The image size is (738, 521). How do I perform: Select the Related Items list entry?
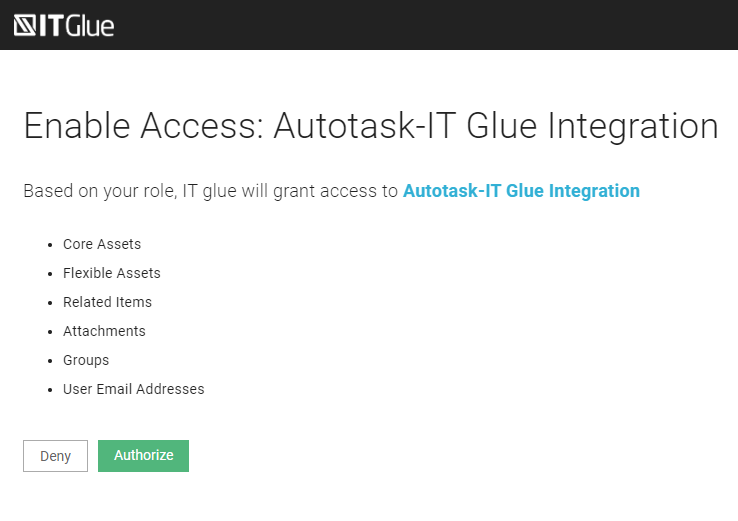coord(107,302)
